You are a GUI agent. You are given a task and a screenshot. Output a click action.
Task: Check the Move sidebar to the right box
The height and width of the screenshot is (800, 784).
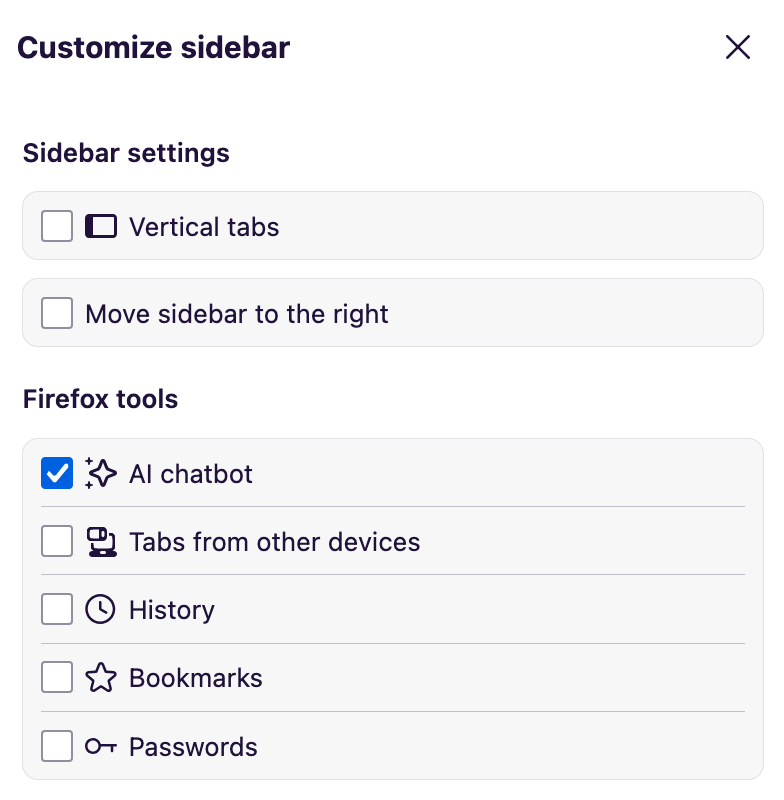pos(57,313)
